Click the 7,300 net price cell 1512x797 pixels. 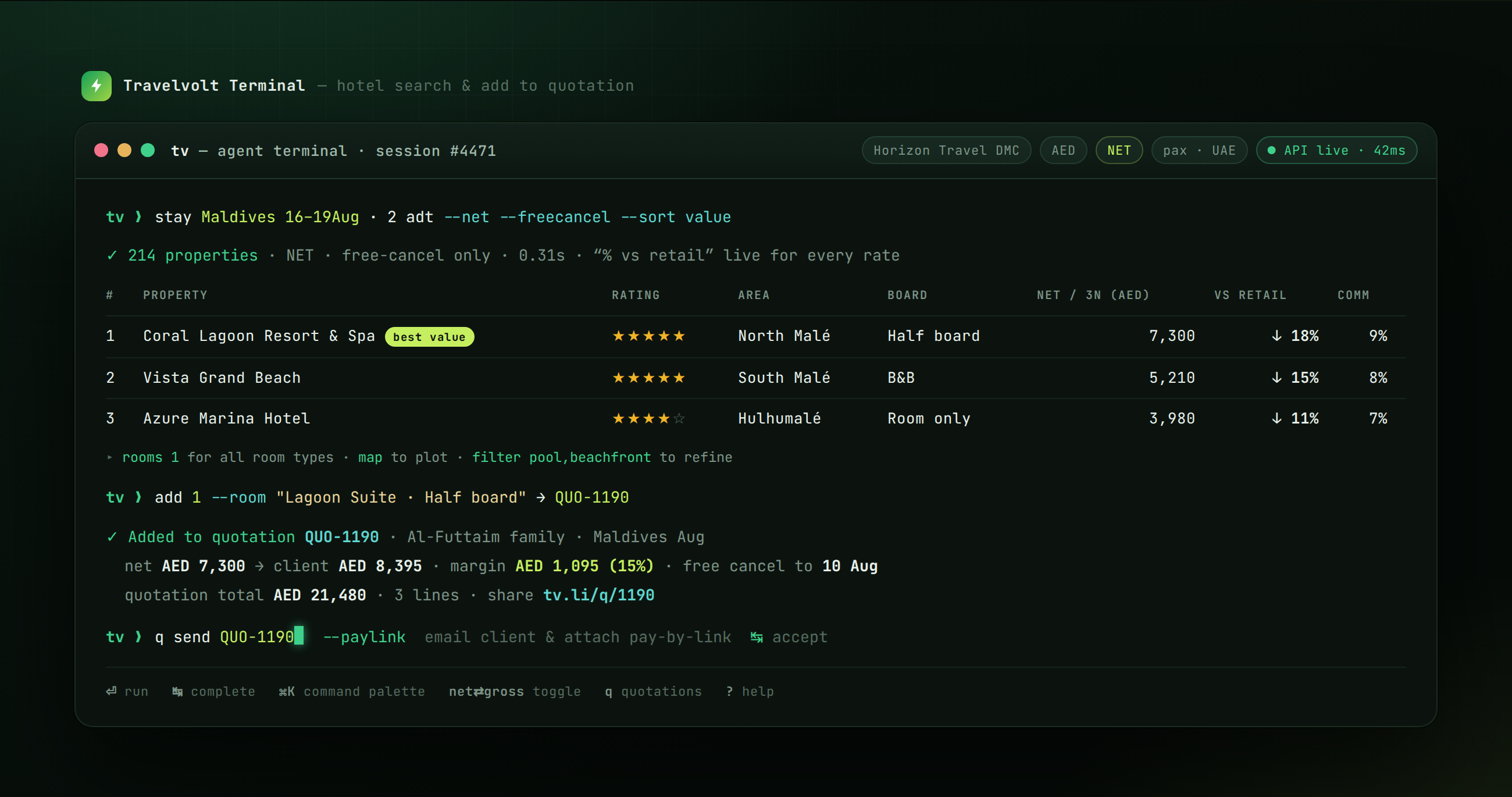(1172, 336)
